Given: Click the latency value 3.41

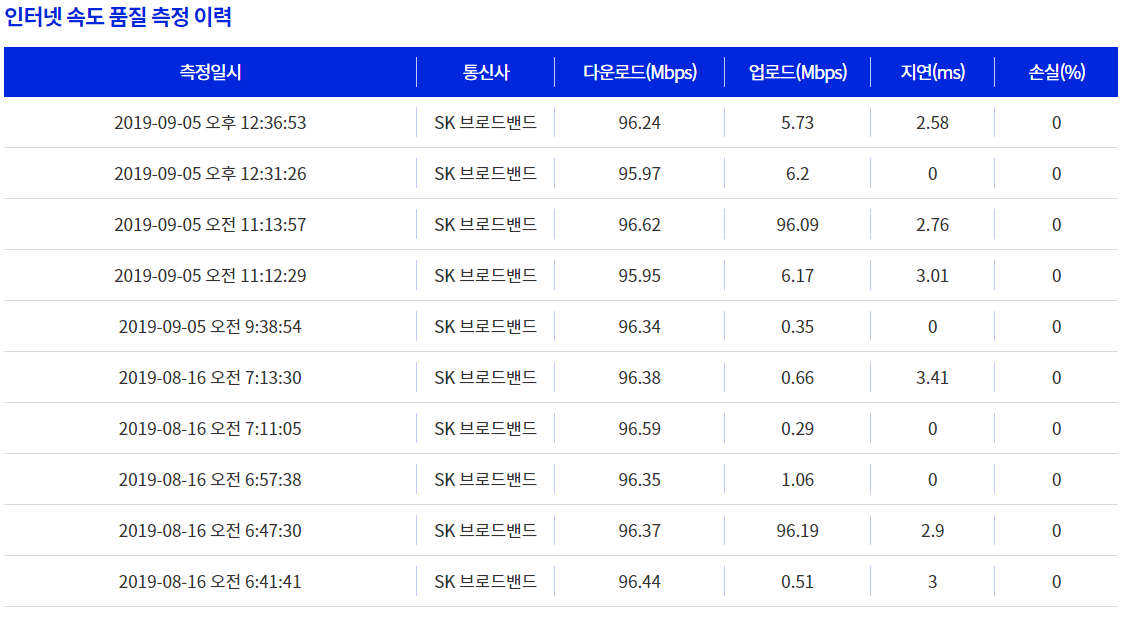Looking at the screenshot, I should click(932, 378).
